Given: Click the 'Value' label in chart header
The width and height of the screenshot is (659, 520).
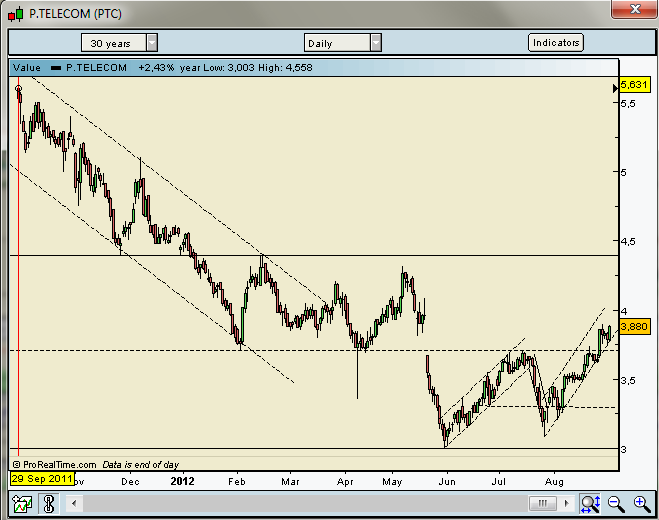Looking at the screenshot, I should click(x=27, y=68).
